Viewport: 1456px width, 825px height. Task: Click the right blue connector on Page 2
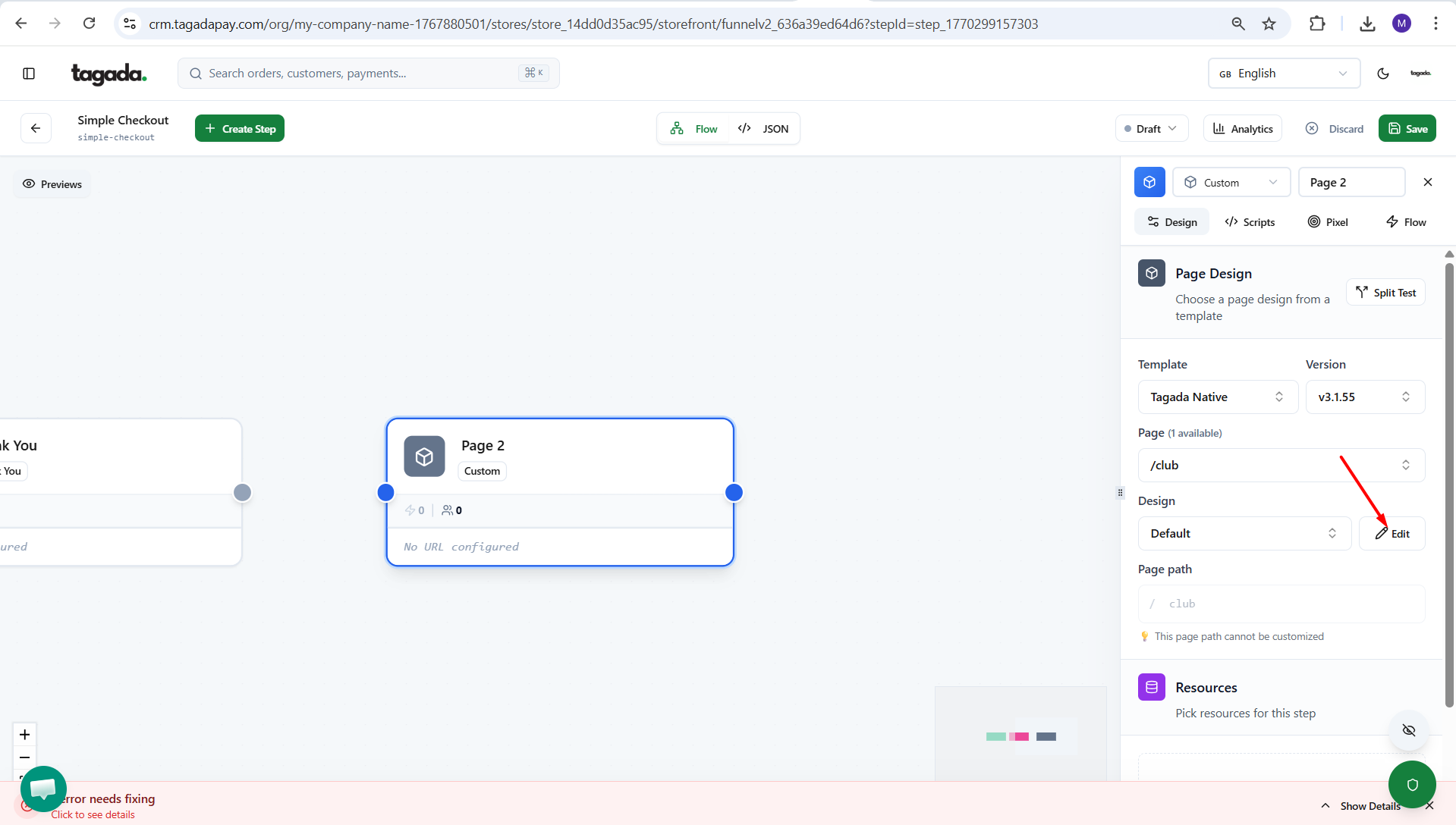click(x=734, y=493)
